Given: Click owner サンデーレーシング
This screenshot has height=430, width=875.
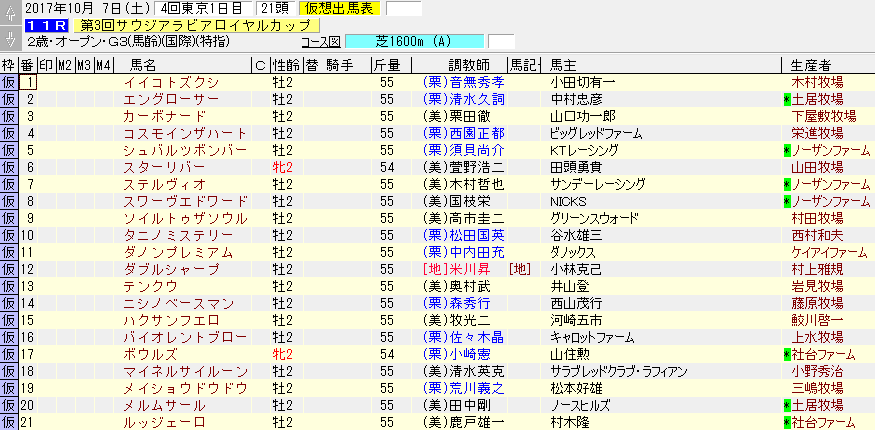Looking at the screenshot, I should pos(598,184).
